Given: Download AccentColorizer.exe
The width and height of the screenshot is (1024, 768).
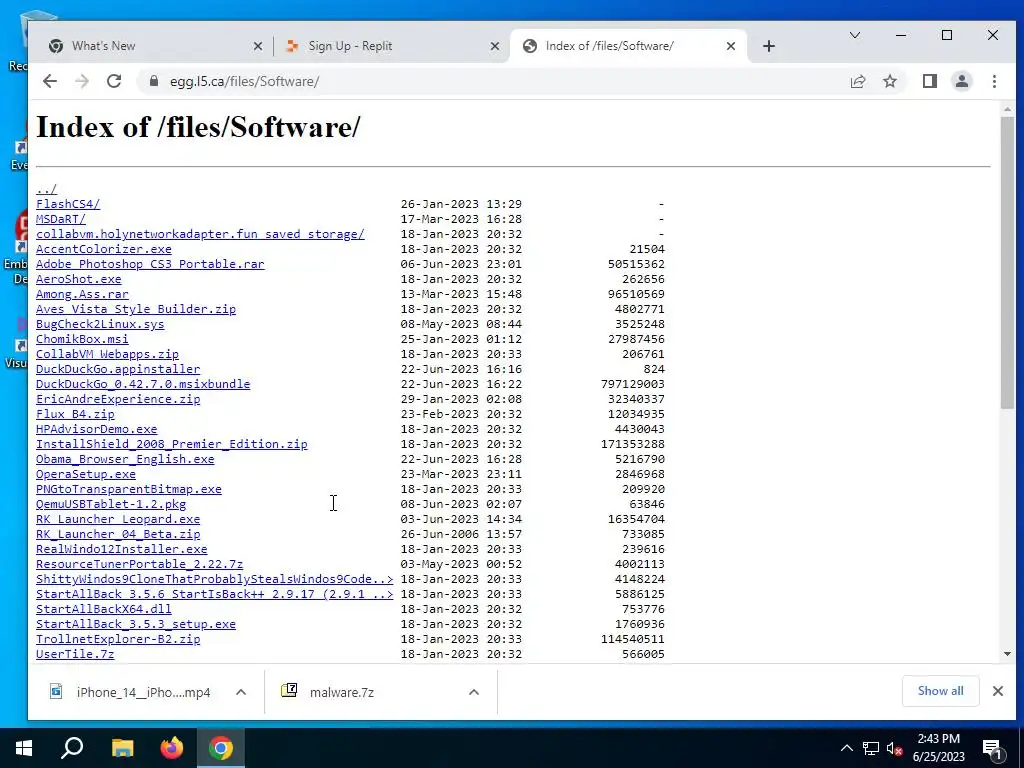Looking at the screenshot, I should coord(104,249).
